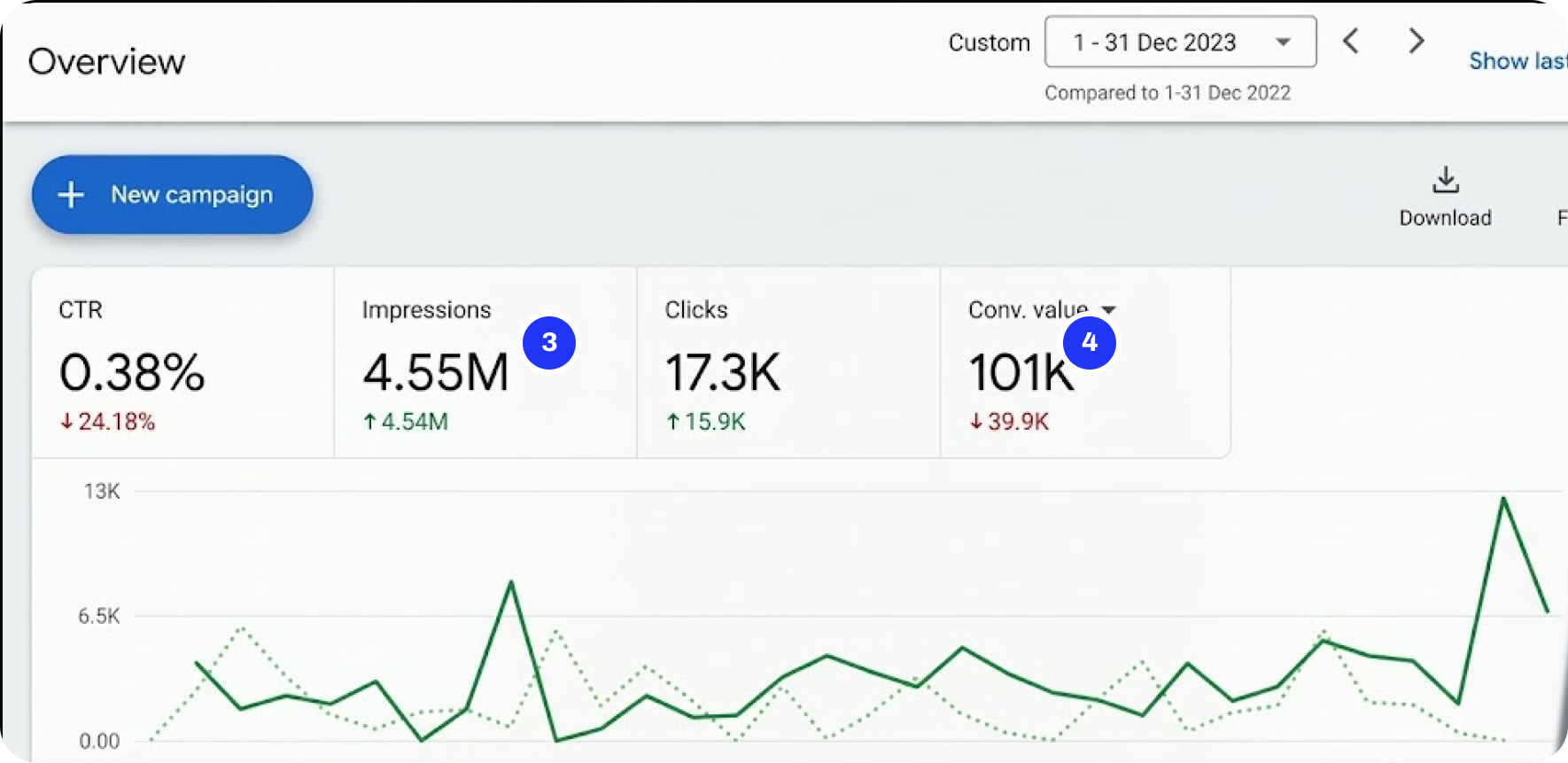
Task: Click the 6.5K chart axis label
Action: click(x=99, y=617)
